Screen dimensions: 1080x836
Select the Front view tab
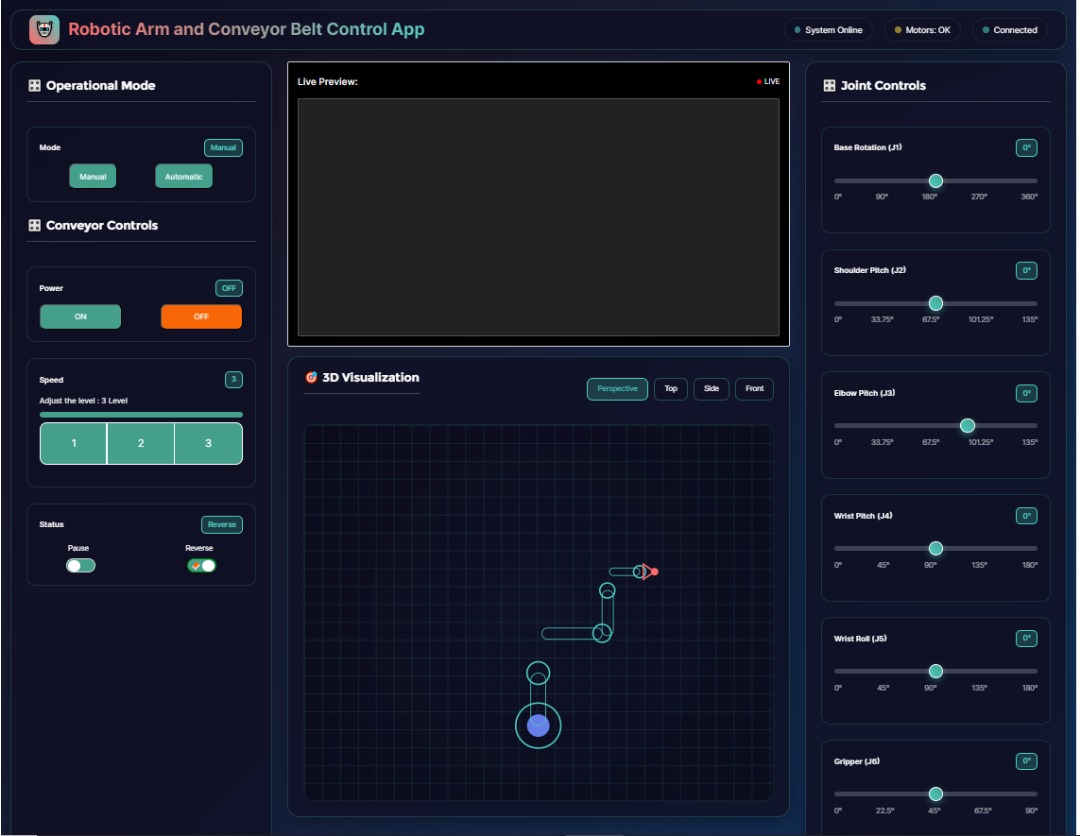tap(754, 389)
